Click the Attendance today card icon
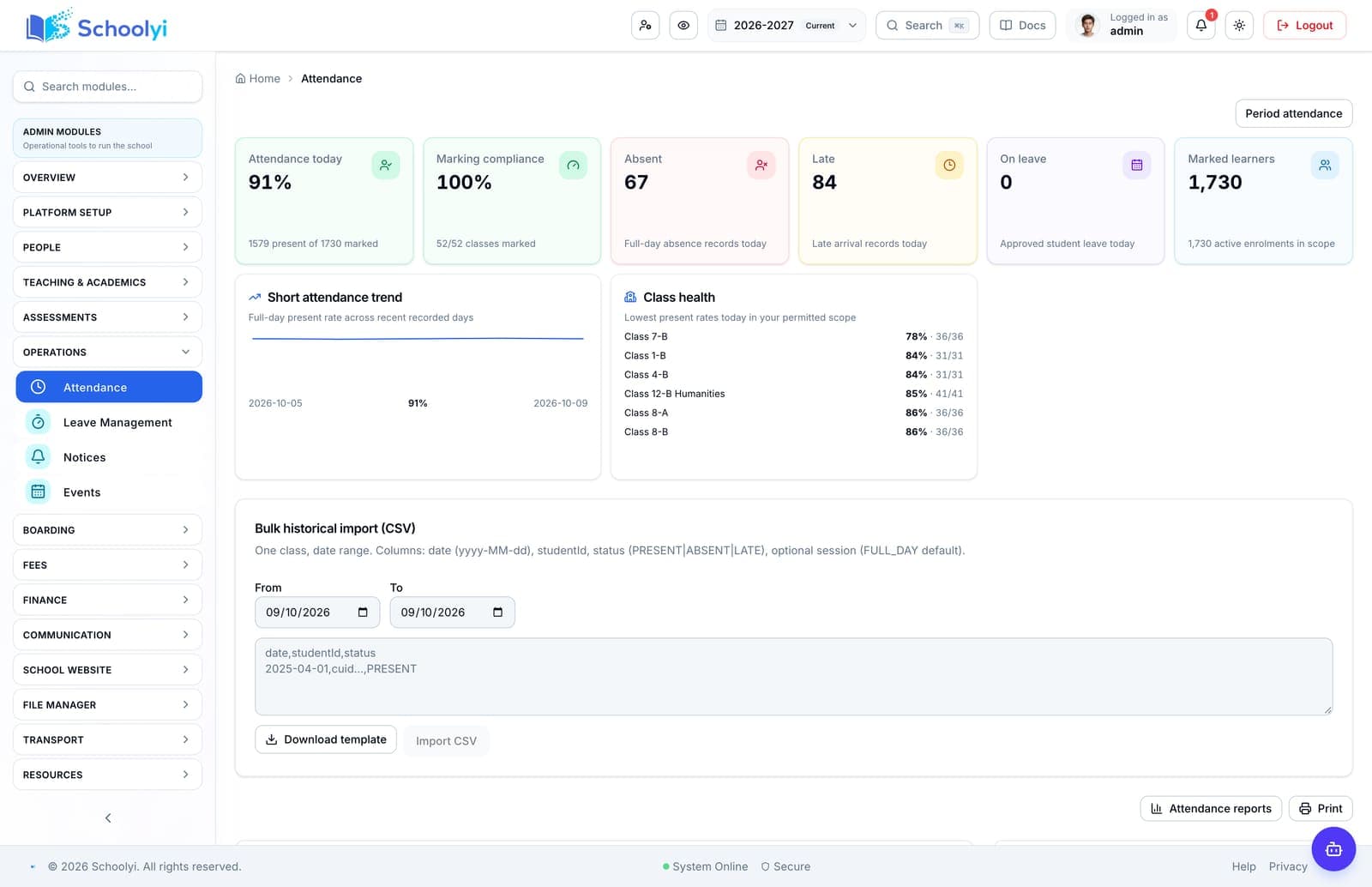This screenshot has height=887, width=1372. coord(386,165)
